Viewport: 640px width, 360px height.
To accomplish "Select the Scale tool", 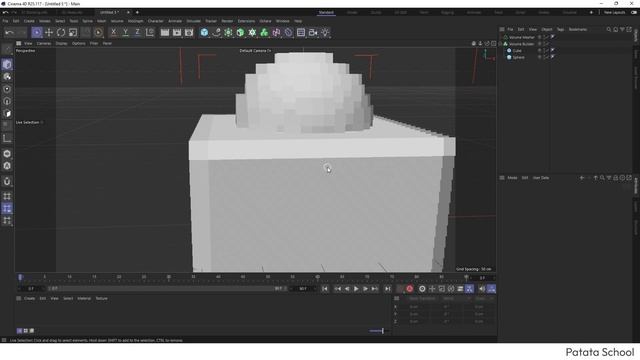I will [x=73, y=32].
